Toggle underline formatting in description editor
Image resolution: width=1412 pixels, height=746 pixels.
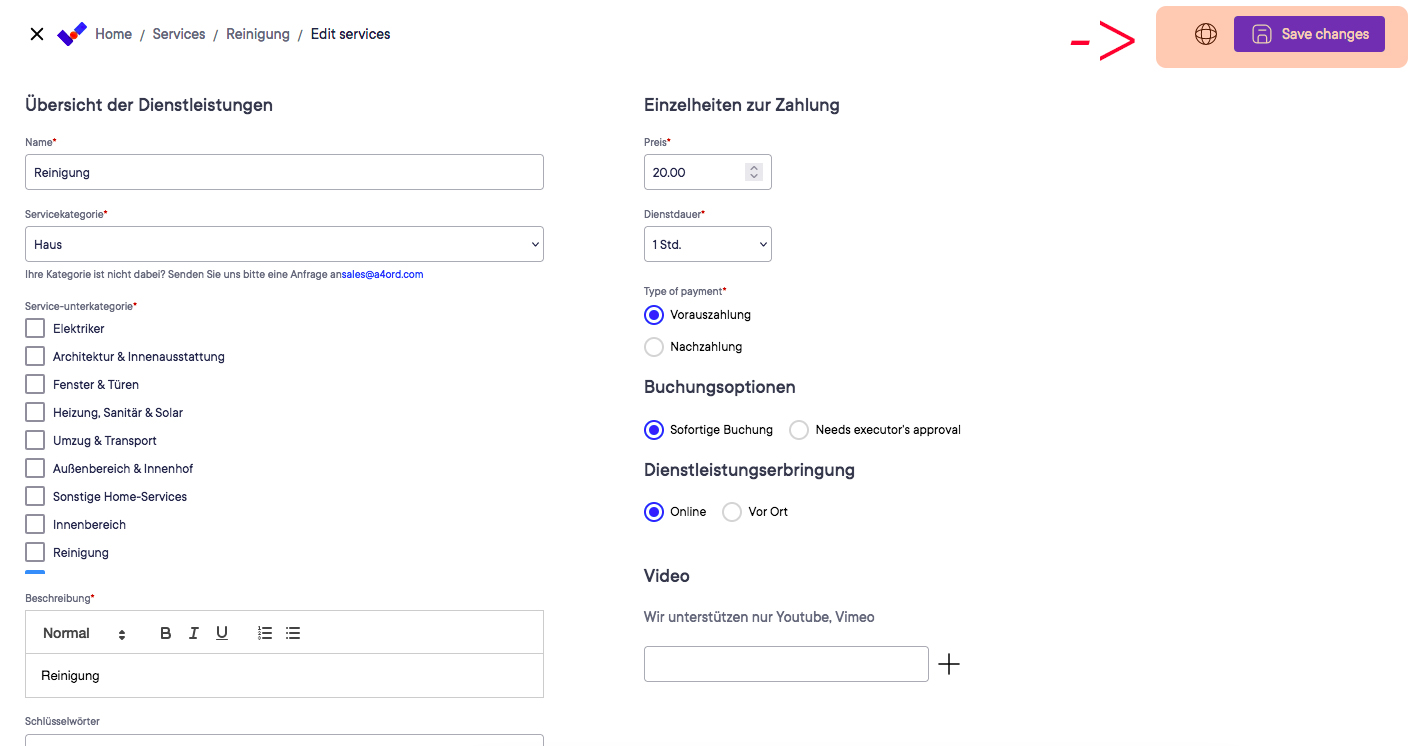[222, 633]
